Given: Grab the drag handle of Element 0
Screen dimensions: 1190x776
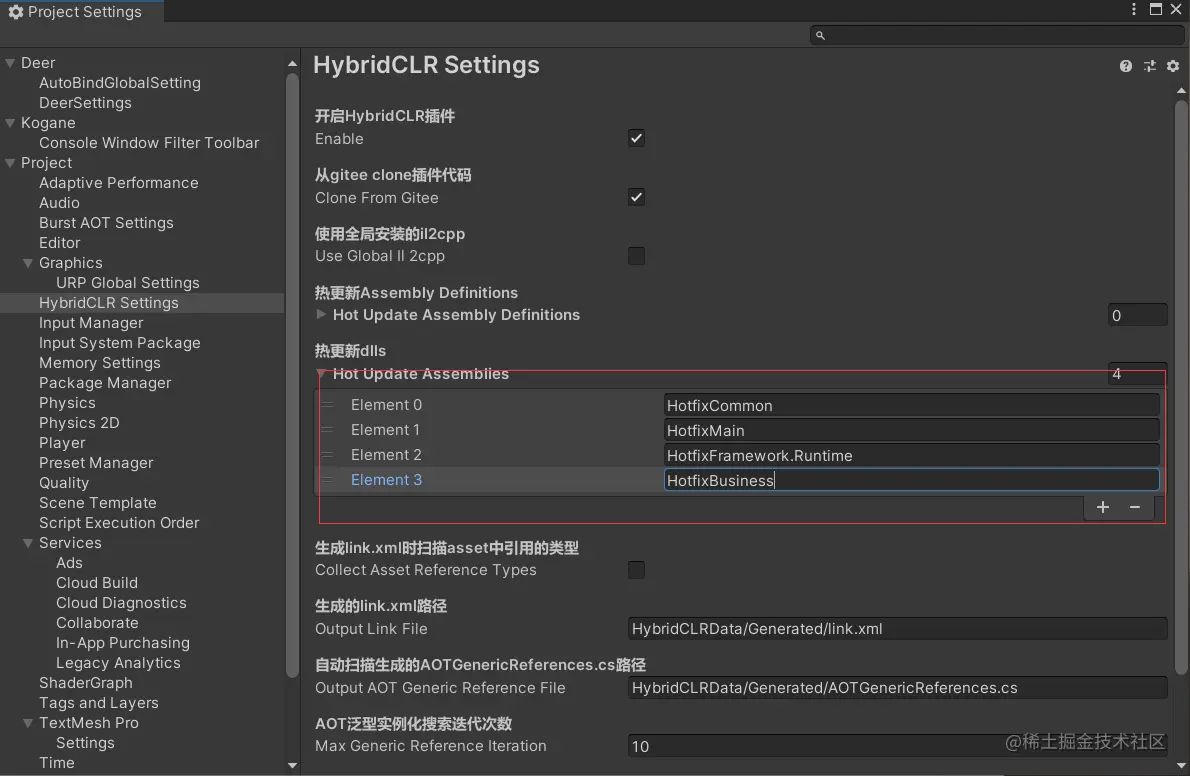Looking at the screenshot, I should [x=327, y=405].
